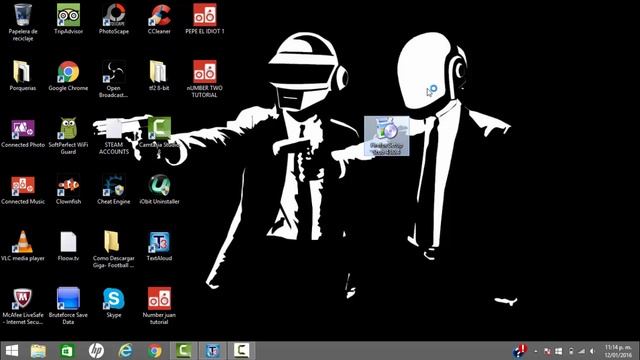This screenshot has width=640, height=360.
Task: Launch the TripAdvisor desktop shortcut
Action: (68, 19)
